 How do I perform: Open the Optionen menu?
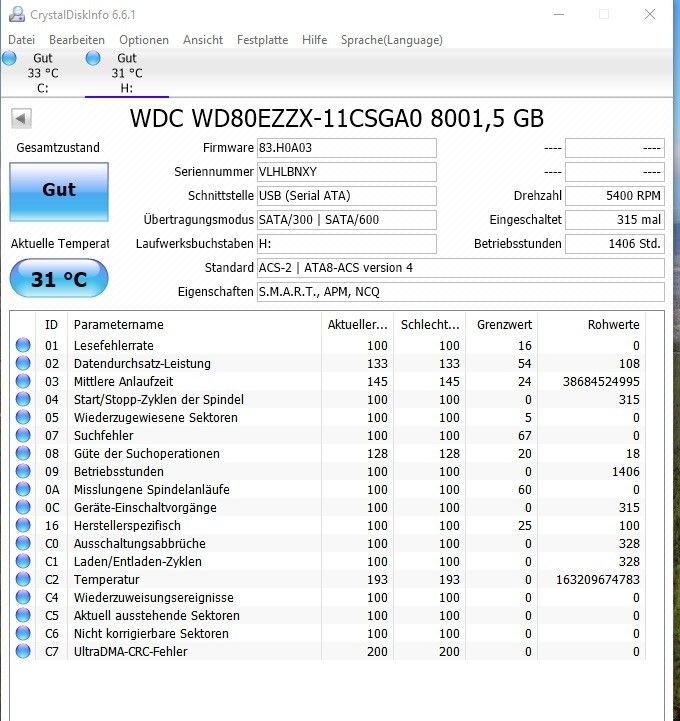144,40
